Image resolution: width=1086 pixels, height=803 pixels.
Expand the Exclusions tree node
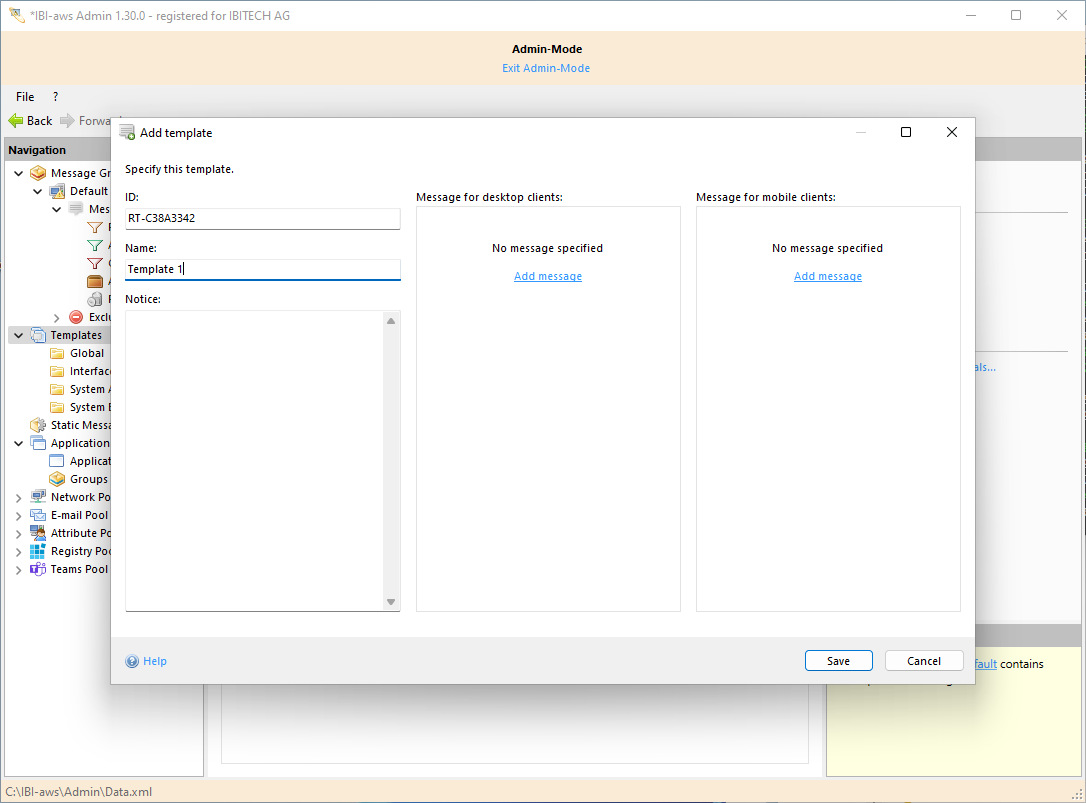coord(57,317)
